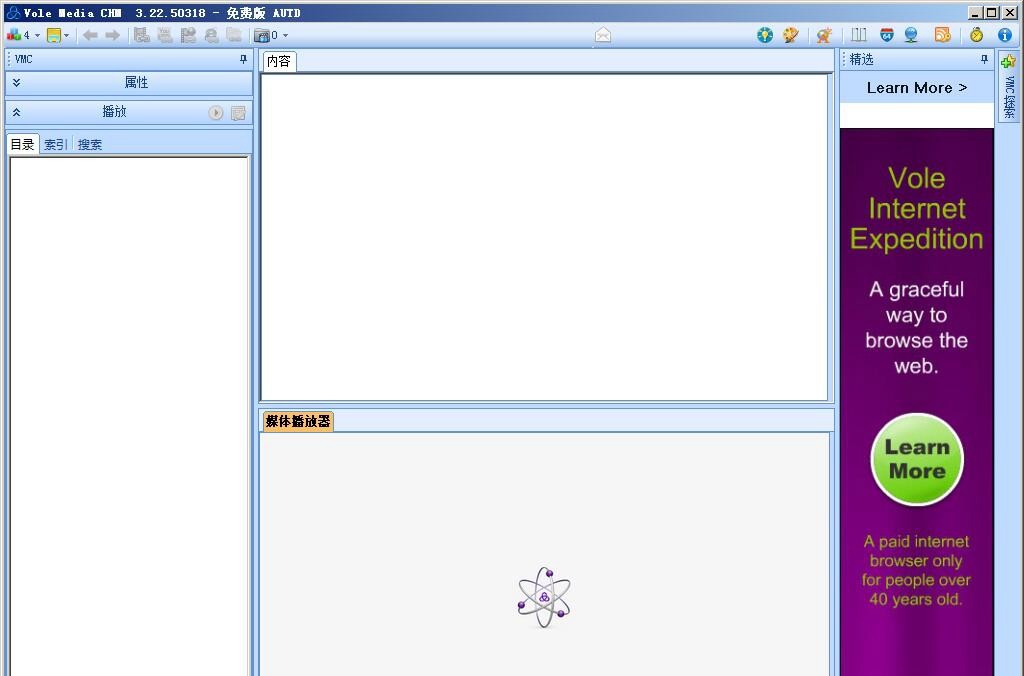
Task: Maximize the Vole Media CHM window
Action: tap(991, 12)
